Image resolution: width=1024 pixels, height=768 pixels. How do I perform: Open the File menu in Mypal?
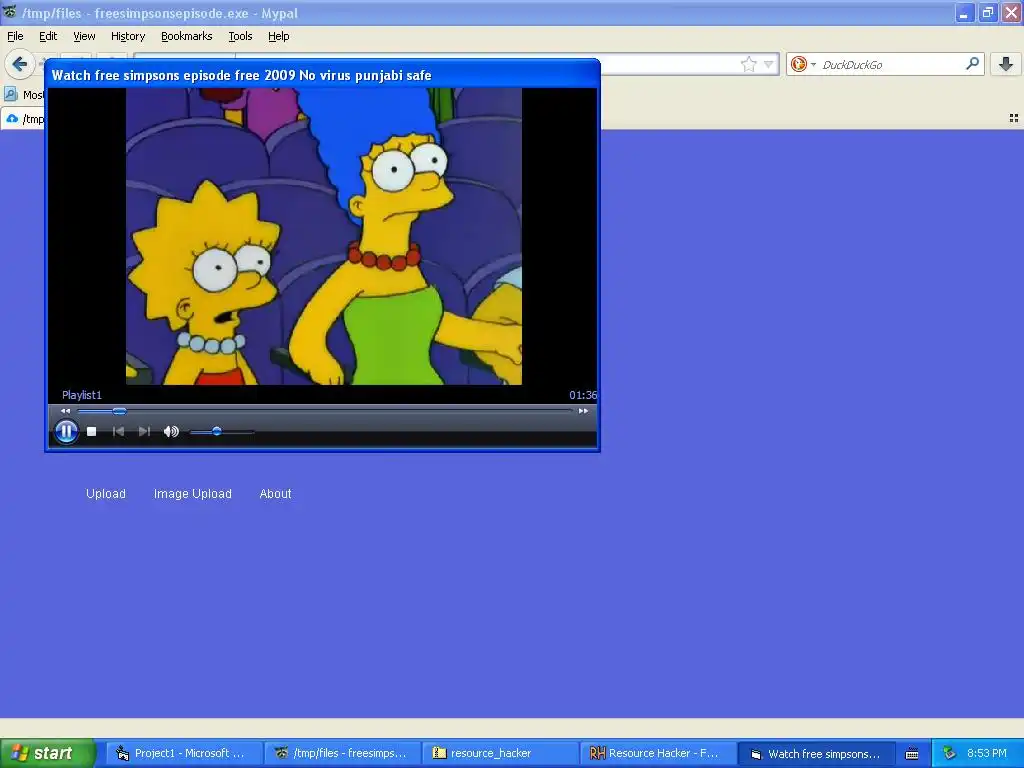[15, 37]
